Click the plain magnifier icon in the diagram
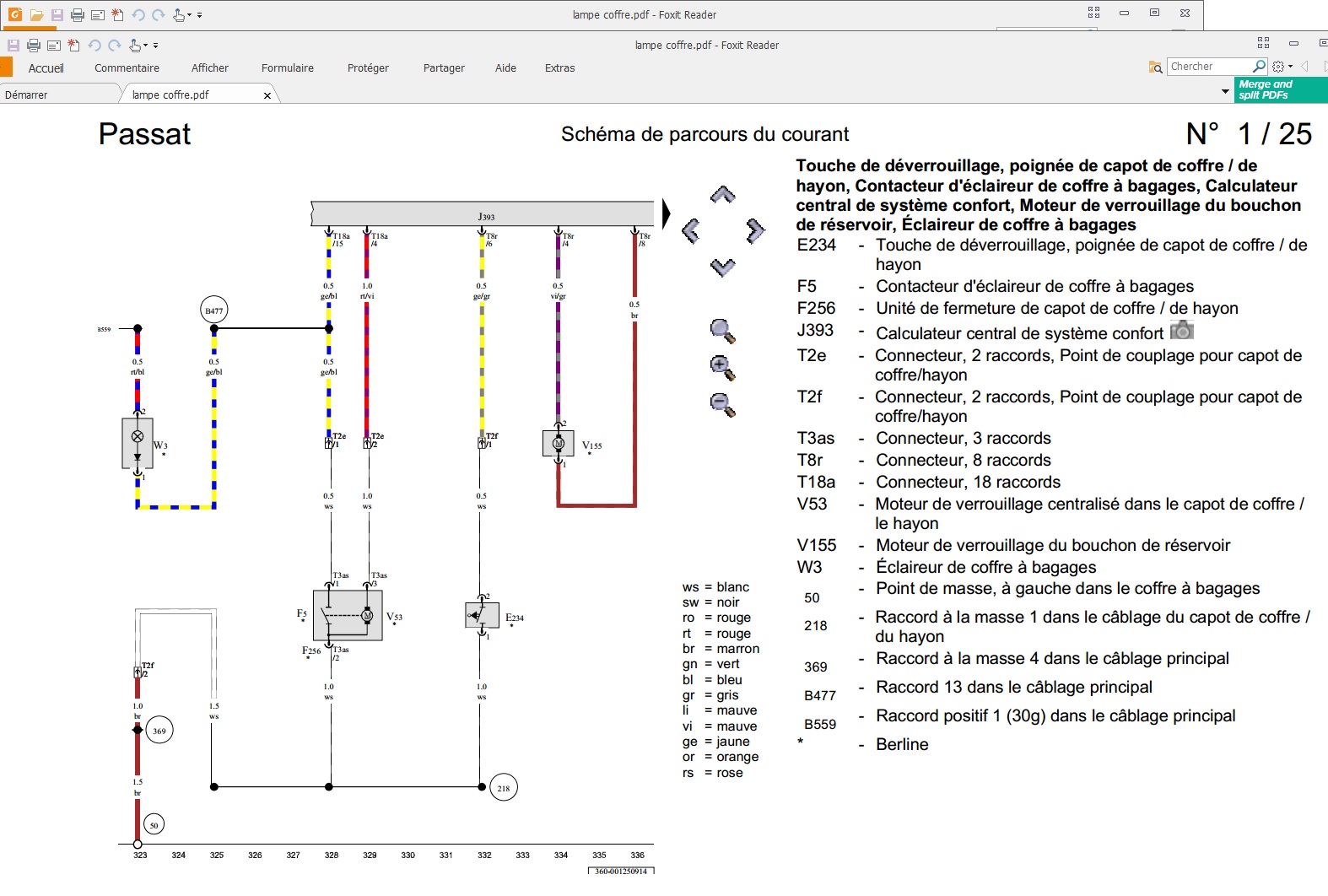This screenshot has height=896, width=1328. click(x=723, y=331)
